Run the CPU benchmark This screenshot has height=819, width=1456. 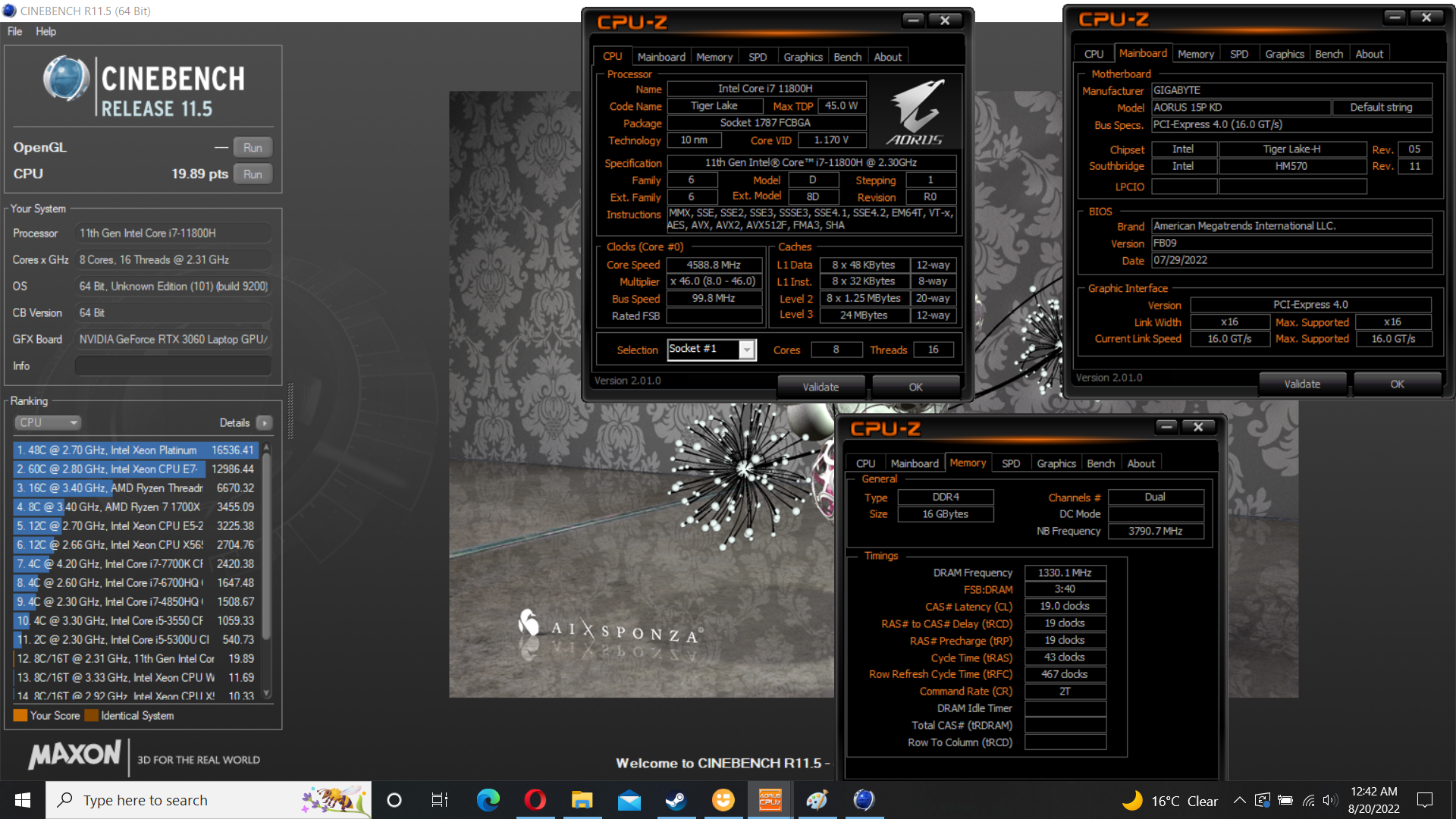pos(253,174)
